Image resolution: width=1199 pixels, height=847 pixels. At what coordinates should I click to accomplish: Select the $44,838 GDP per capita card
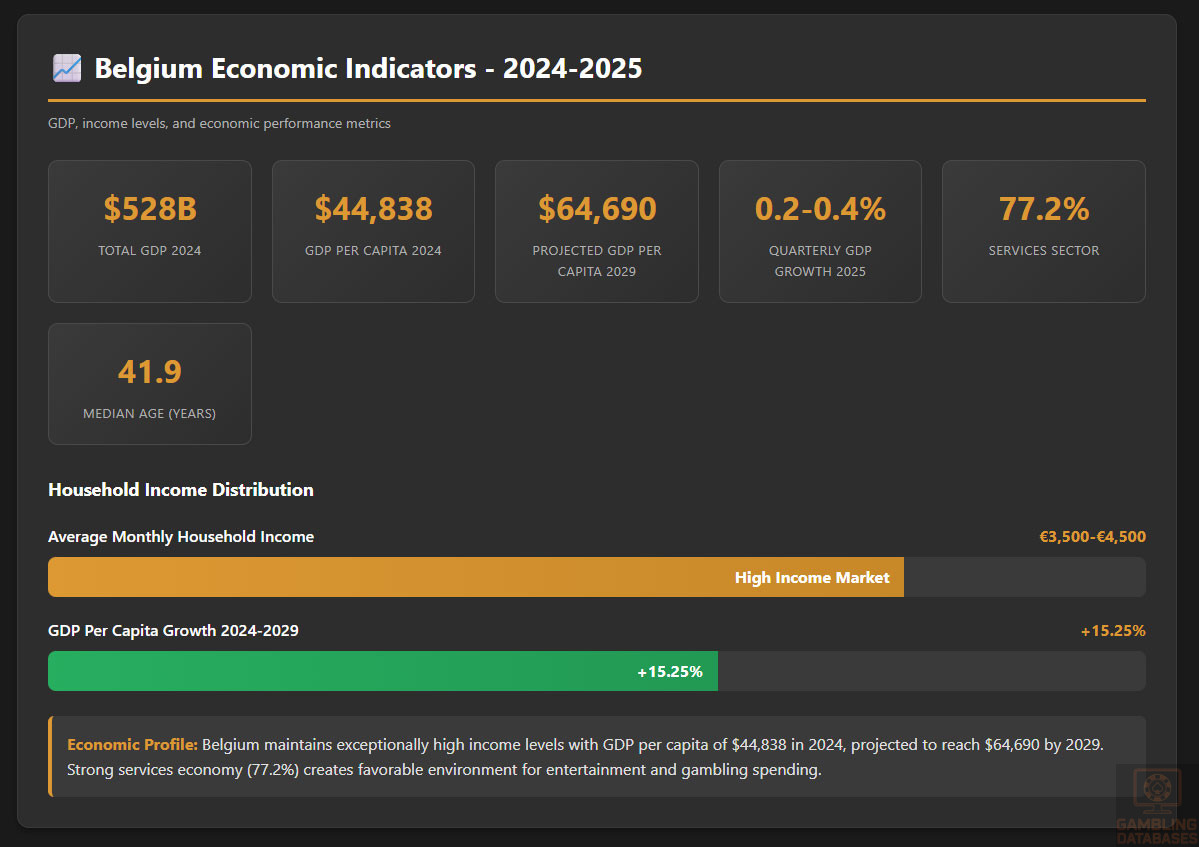[x=373, y=231]
